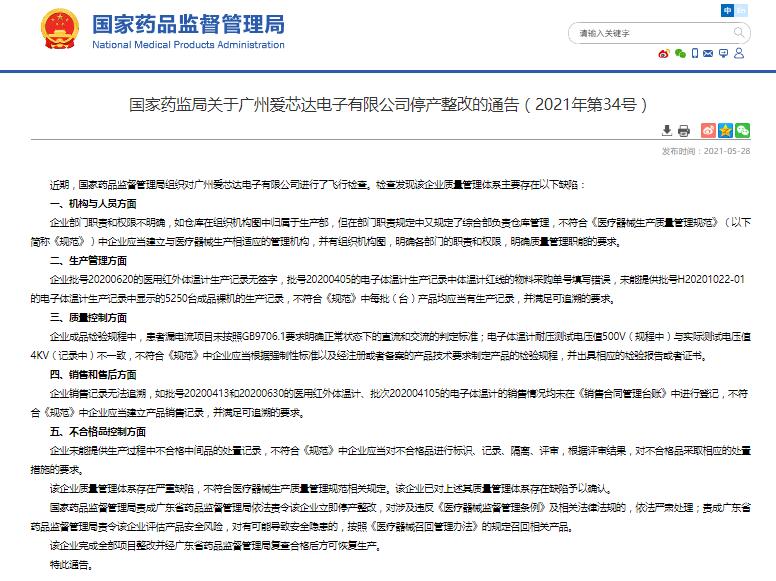Click heading 四、销售和售后方面
This screenshot has width=776, height=581.
93,375
